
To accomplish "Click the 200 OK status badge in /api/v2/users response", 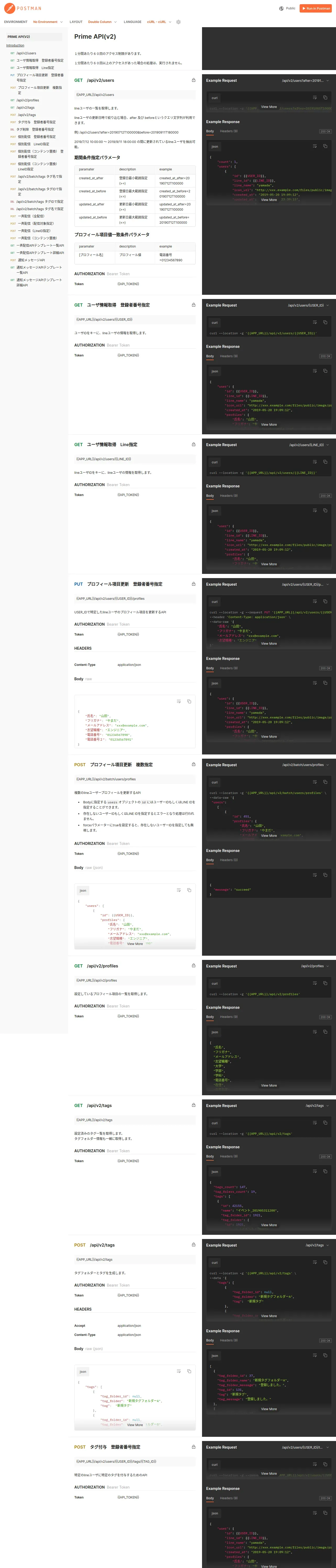I will (x=326, y=131).
